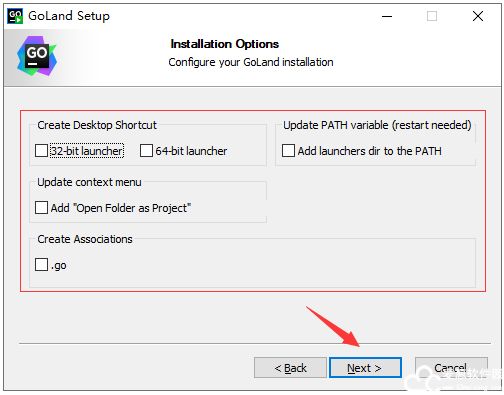Click the "Add launchers dir to the PATH" text
Image resolution: width=504 pixels, height=395 pixels.
pos(370,151)
